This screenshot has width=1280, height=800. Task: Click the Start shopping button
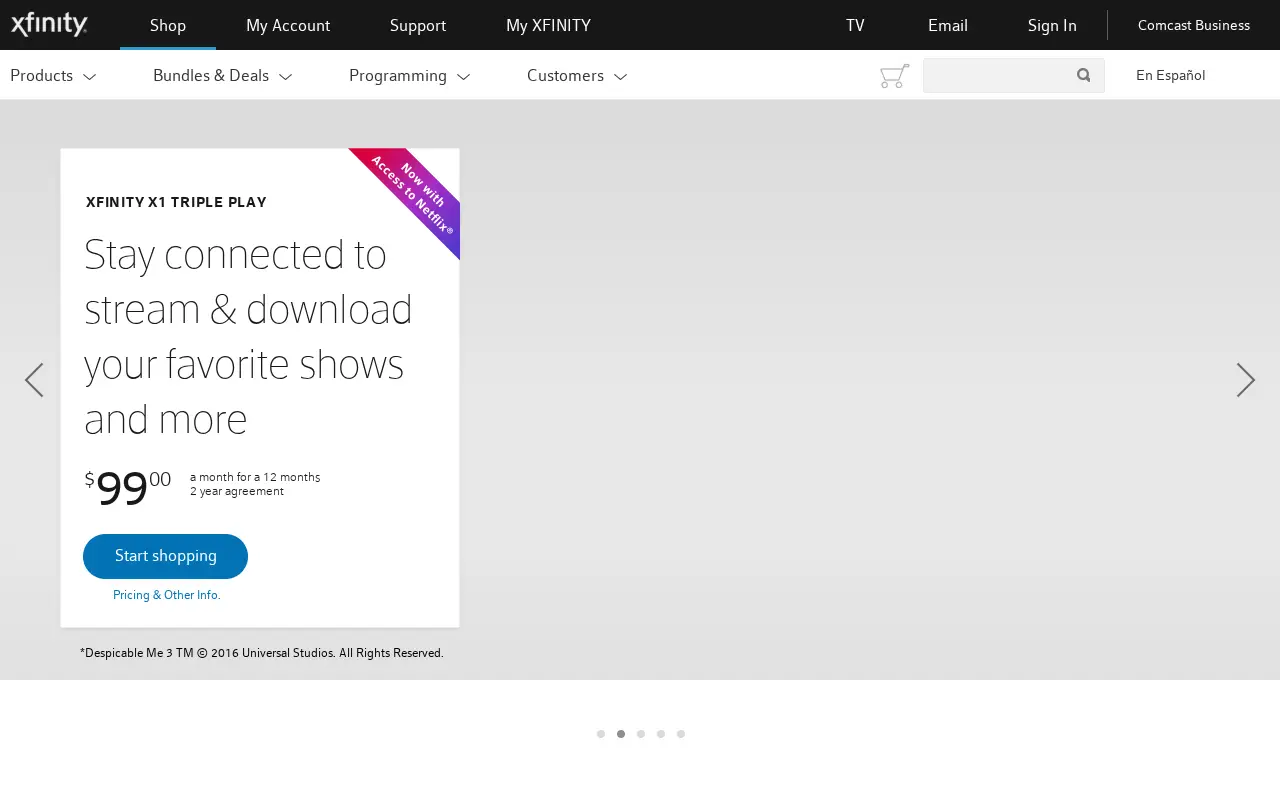pyautogui.click(x=165, y=556)
